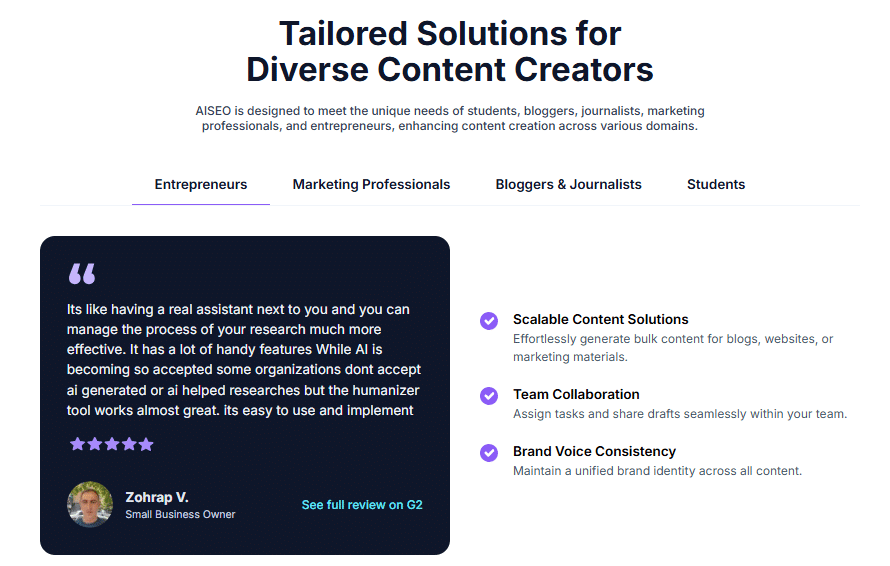Click the Small Business Owner label
The image size is (890, 566).
[x=180, y=515]
